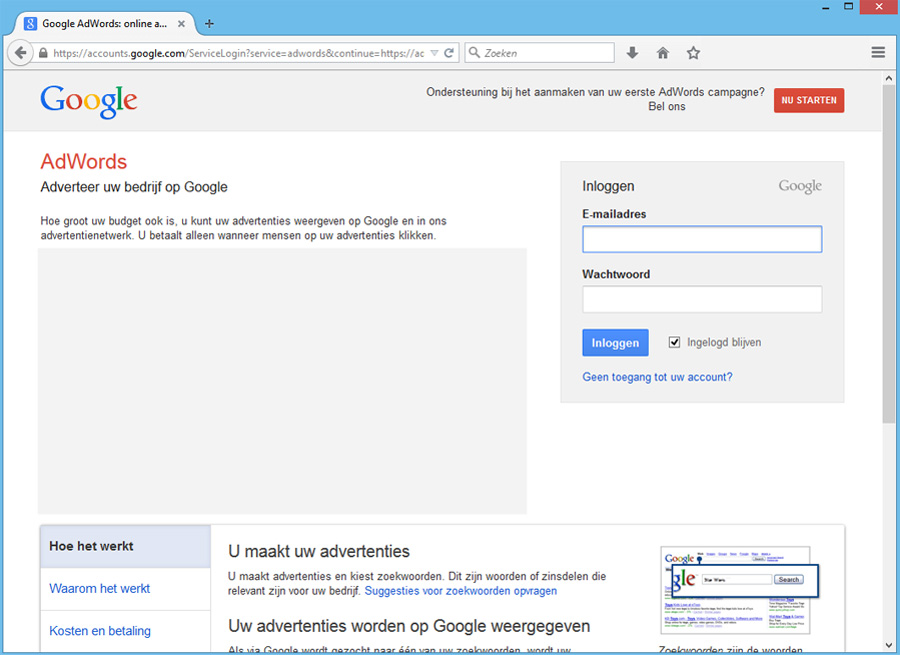Click the 'Adverteer uw bedrijf op Google' text
This screenshot has width=900, height=655.
[x=134, y=187]
